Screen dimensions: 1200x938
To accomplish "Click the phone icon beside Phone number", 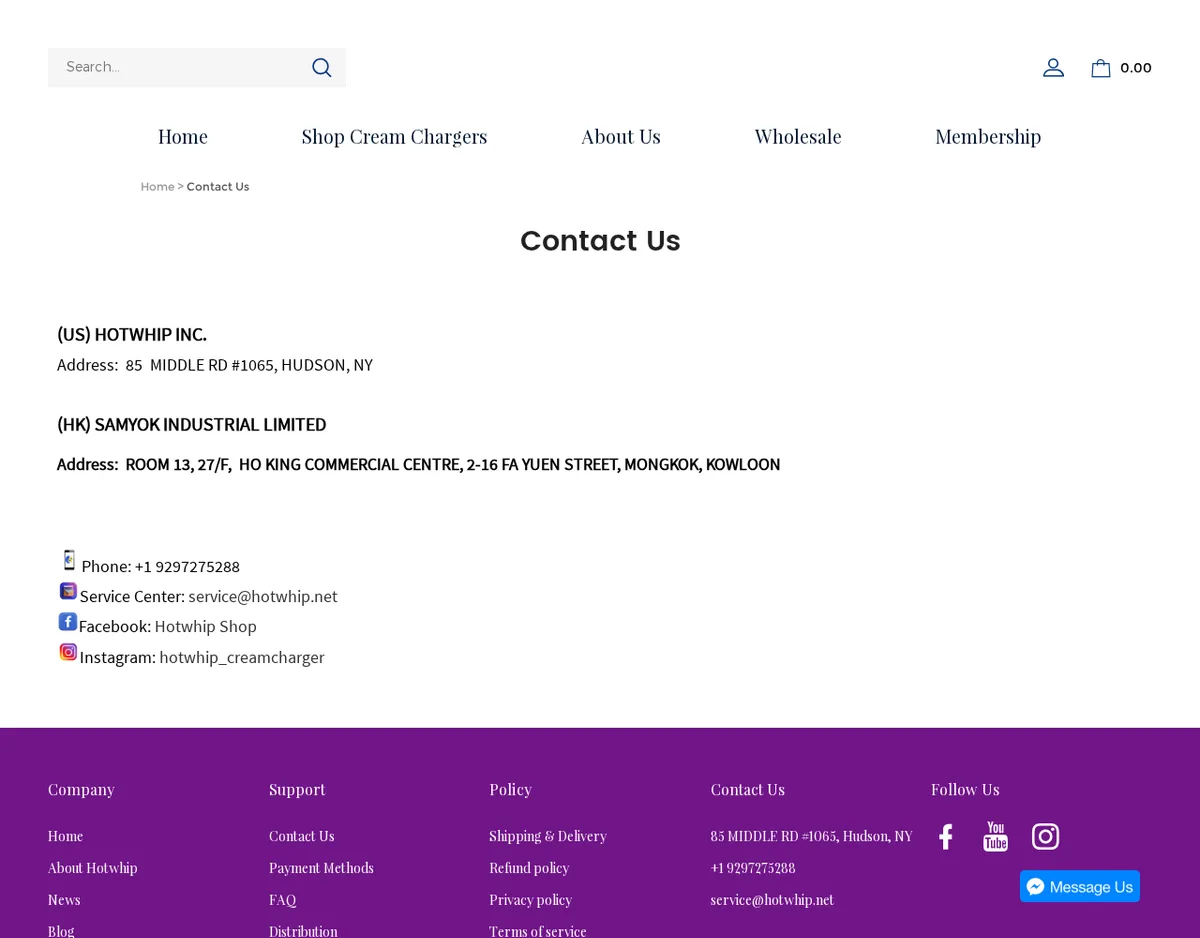I will coord(69,560).
